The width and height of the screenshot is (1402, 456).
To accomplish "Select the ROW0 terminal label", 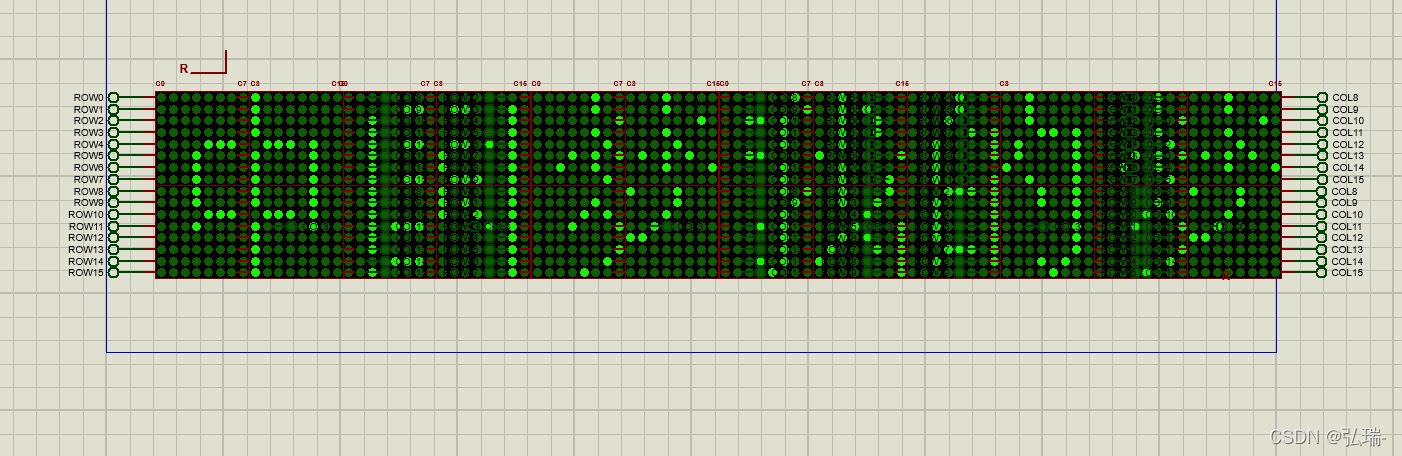I will (88, 98).
